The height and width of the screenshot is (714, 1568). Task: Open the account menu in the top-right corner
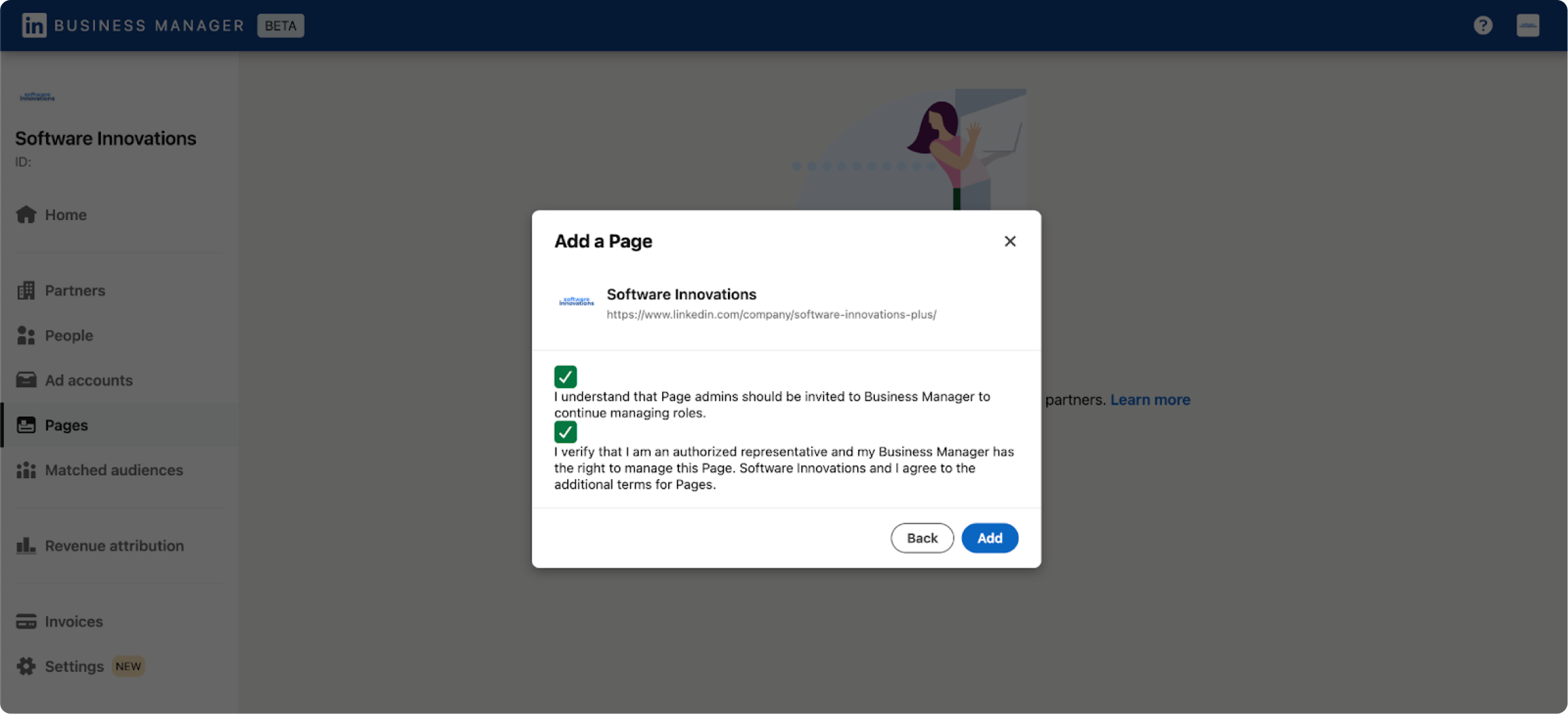pos(1527,25)
